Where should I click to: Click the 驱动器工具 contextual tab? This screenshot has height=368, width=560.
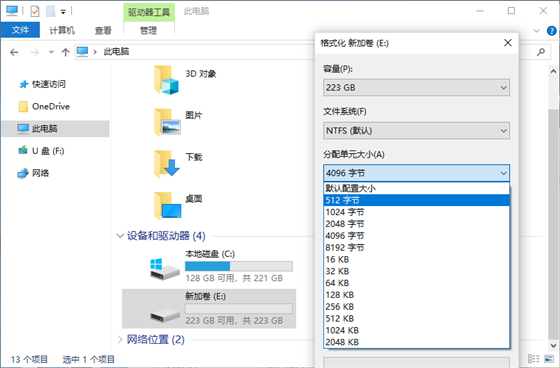tap(149, 13)
